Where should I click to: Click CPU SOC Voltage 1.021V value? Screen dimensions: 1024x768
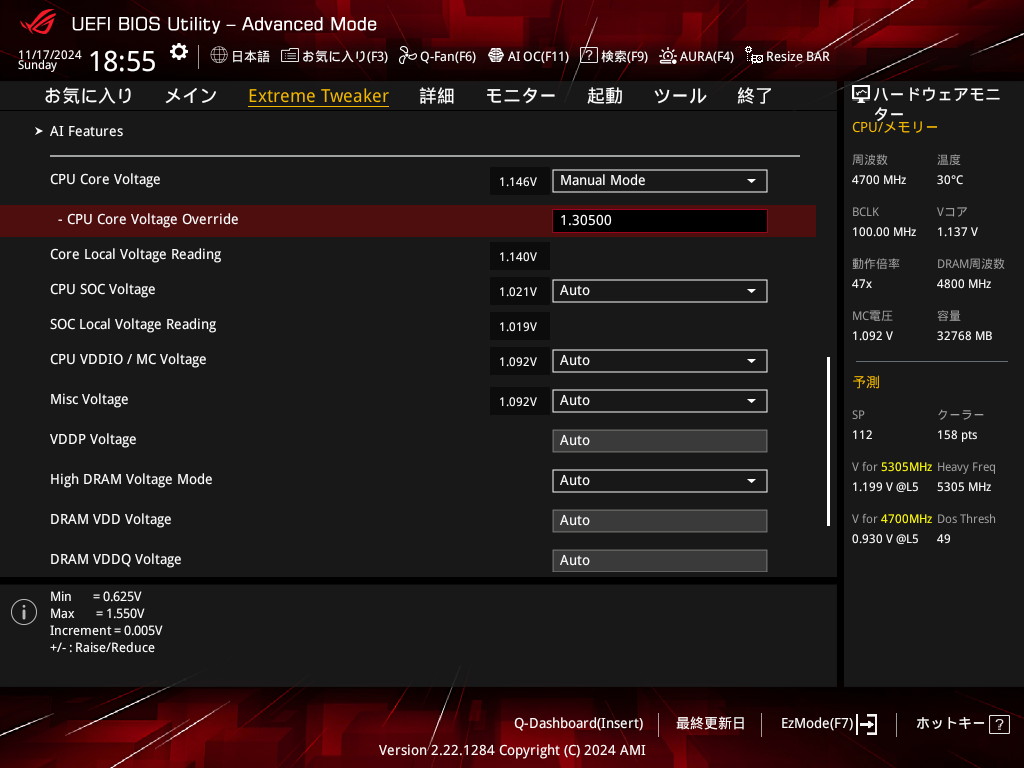pos(519,291)
